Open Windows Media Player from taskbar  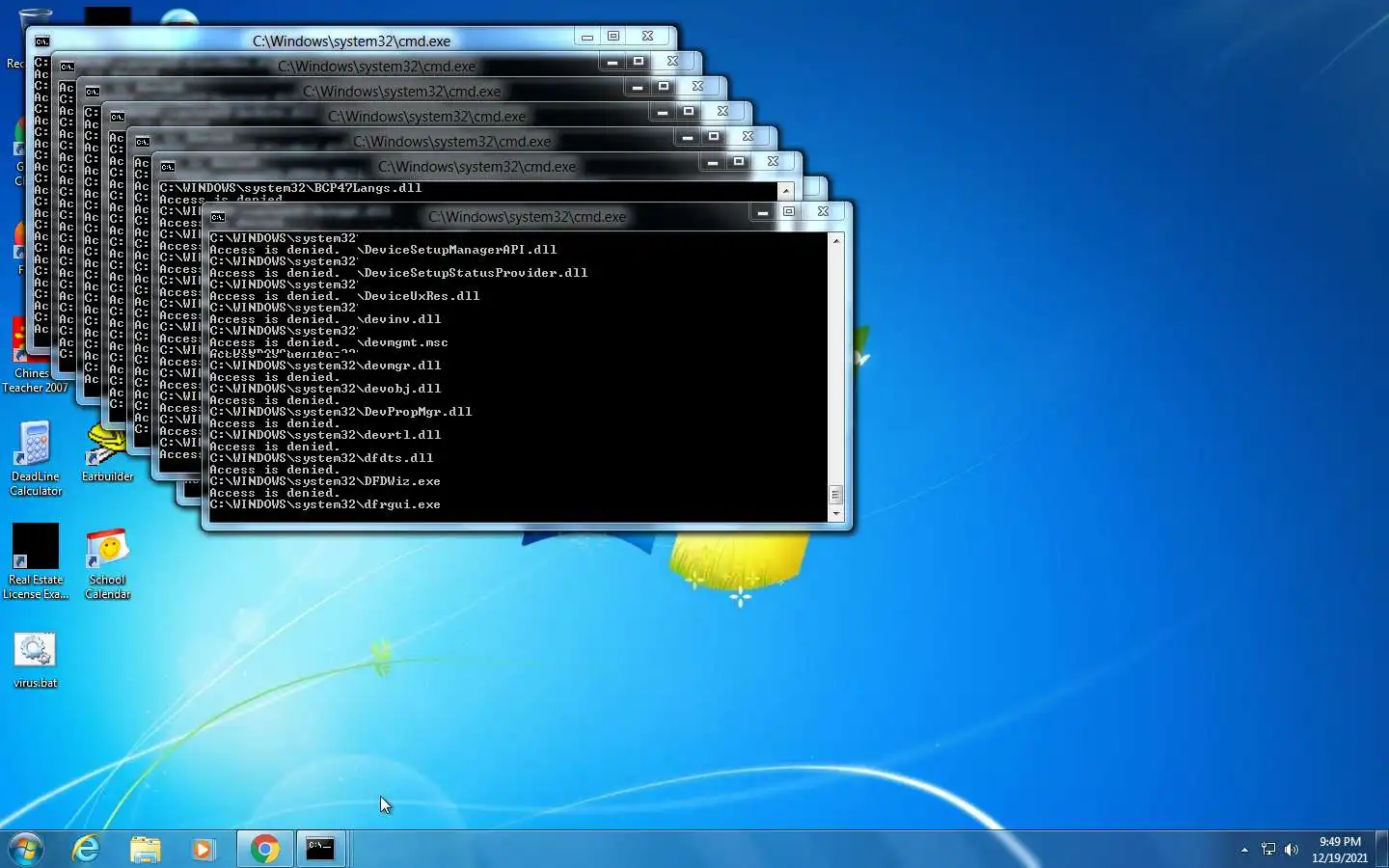(x=203, y=849)
